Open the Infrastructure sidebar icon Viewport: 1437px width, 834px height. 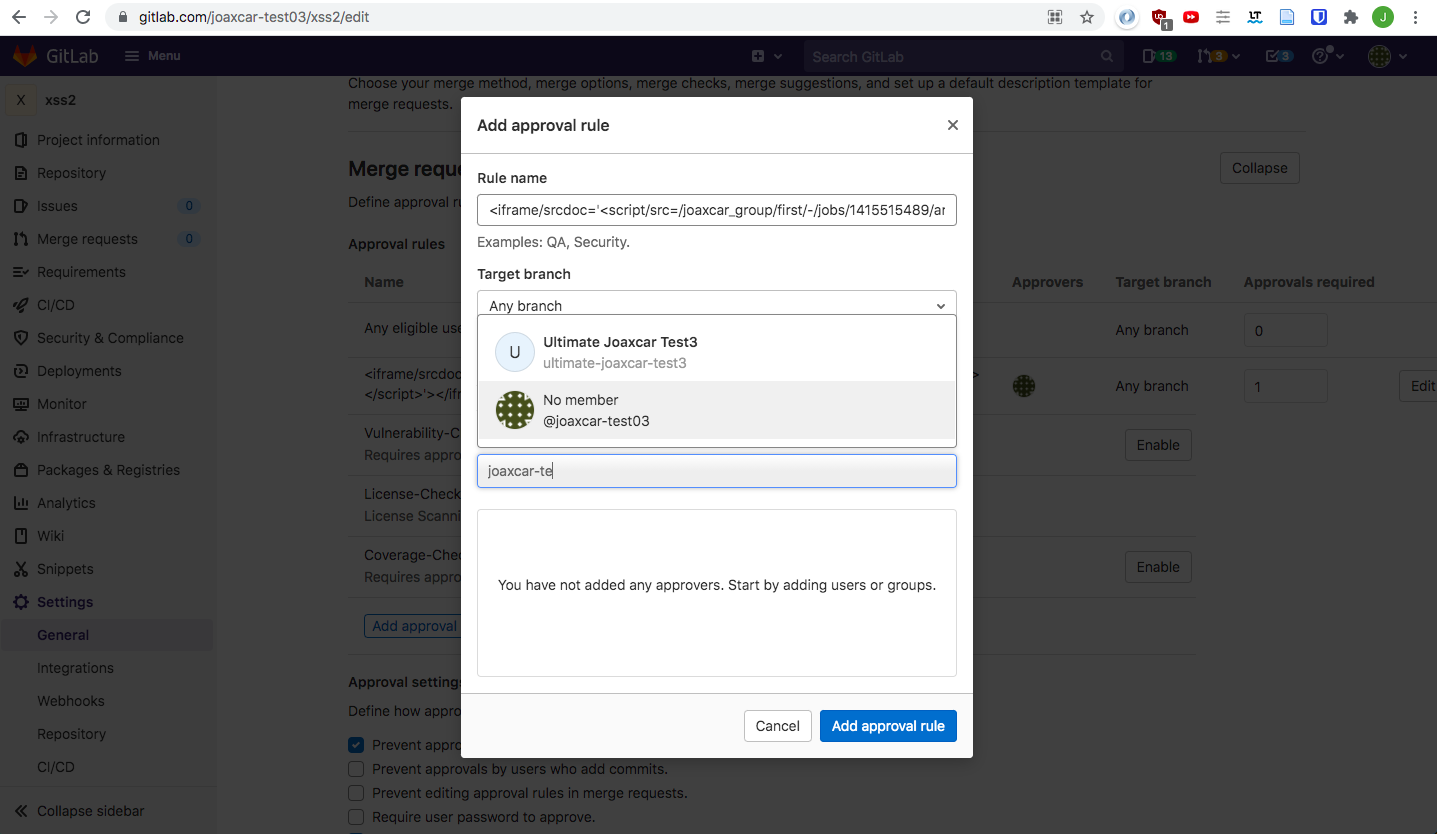pos(20,437)
